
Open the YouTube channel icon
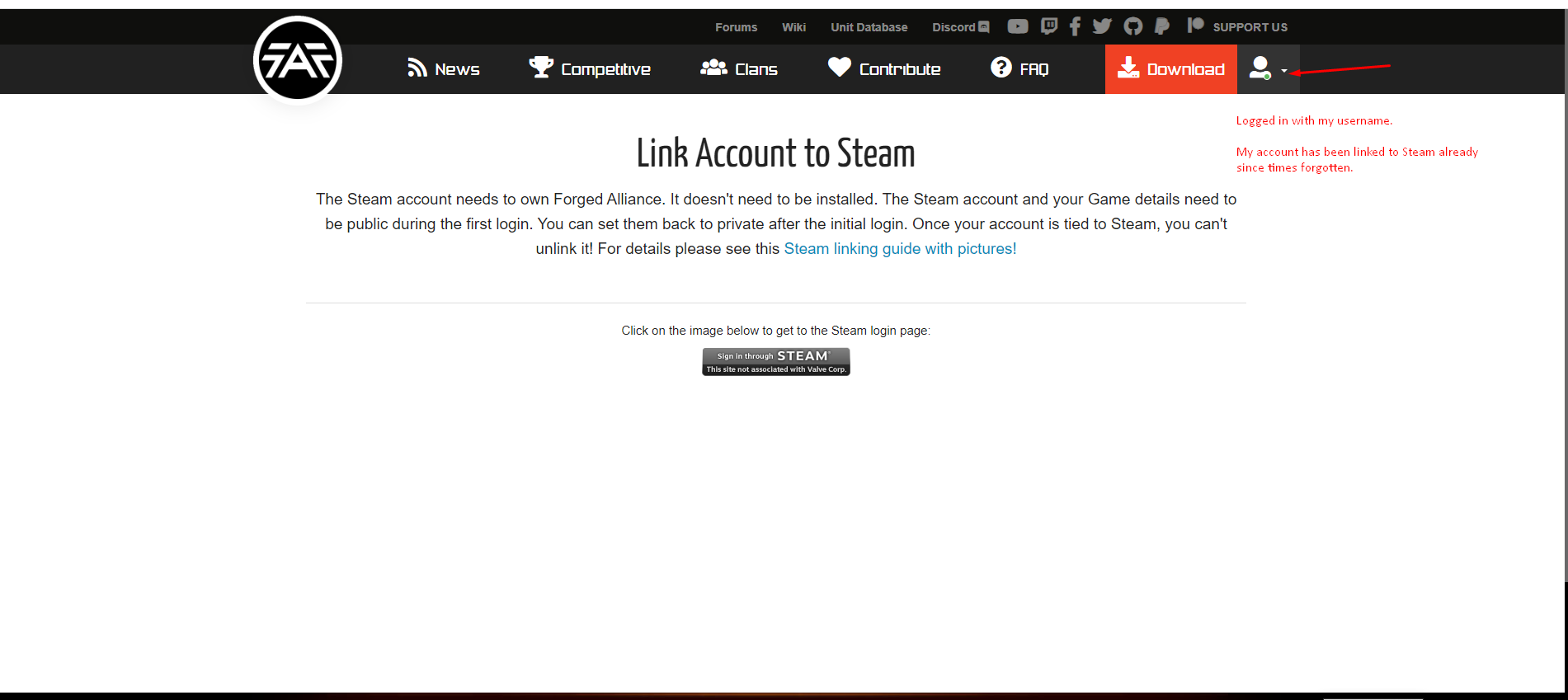click(x=1018, y=26)
